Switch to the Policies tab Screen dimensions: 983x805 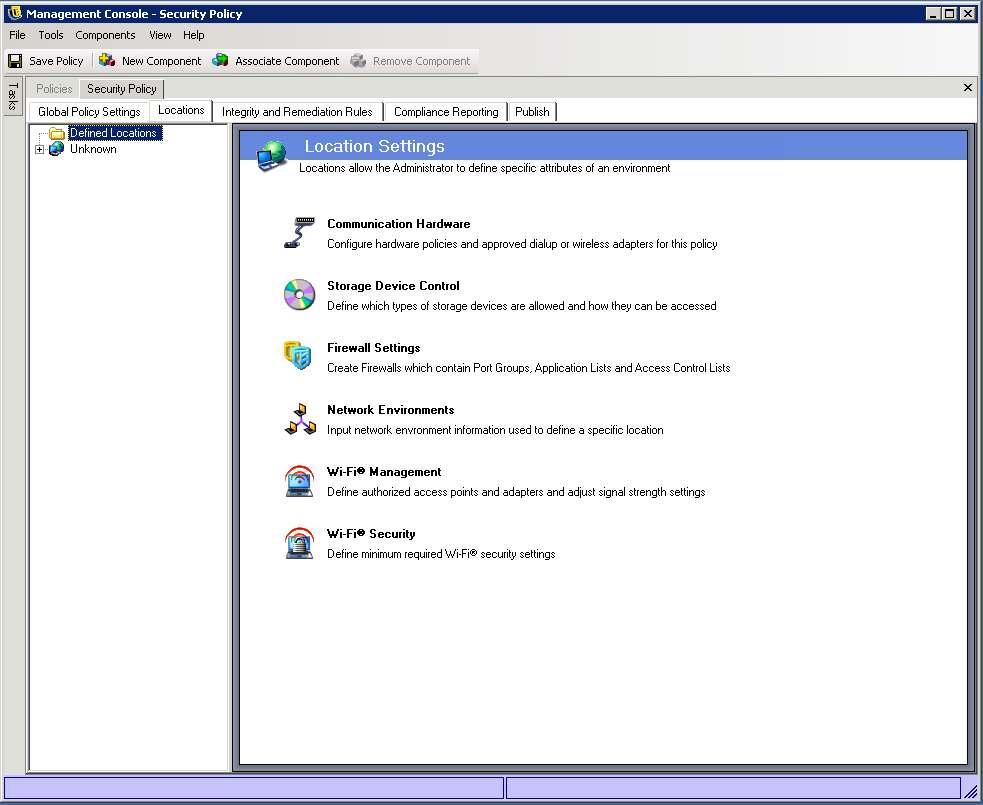[54, 89]
